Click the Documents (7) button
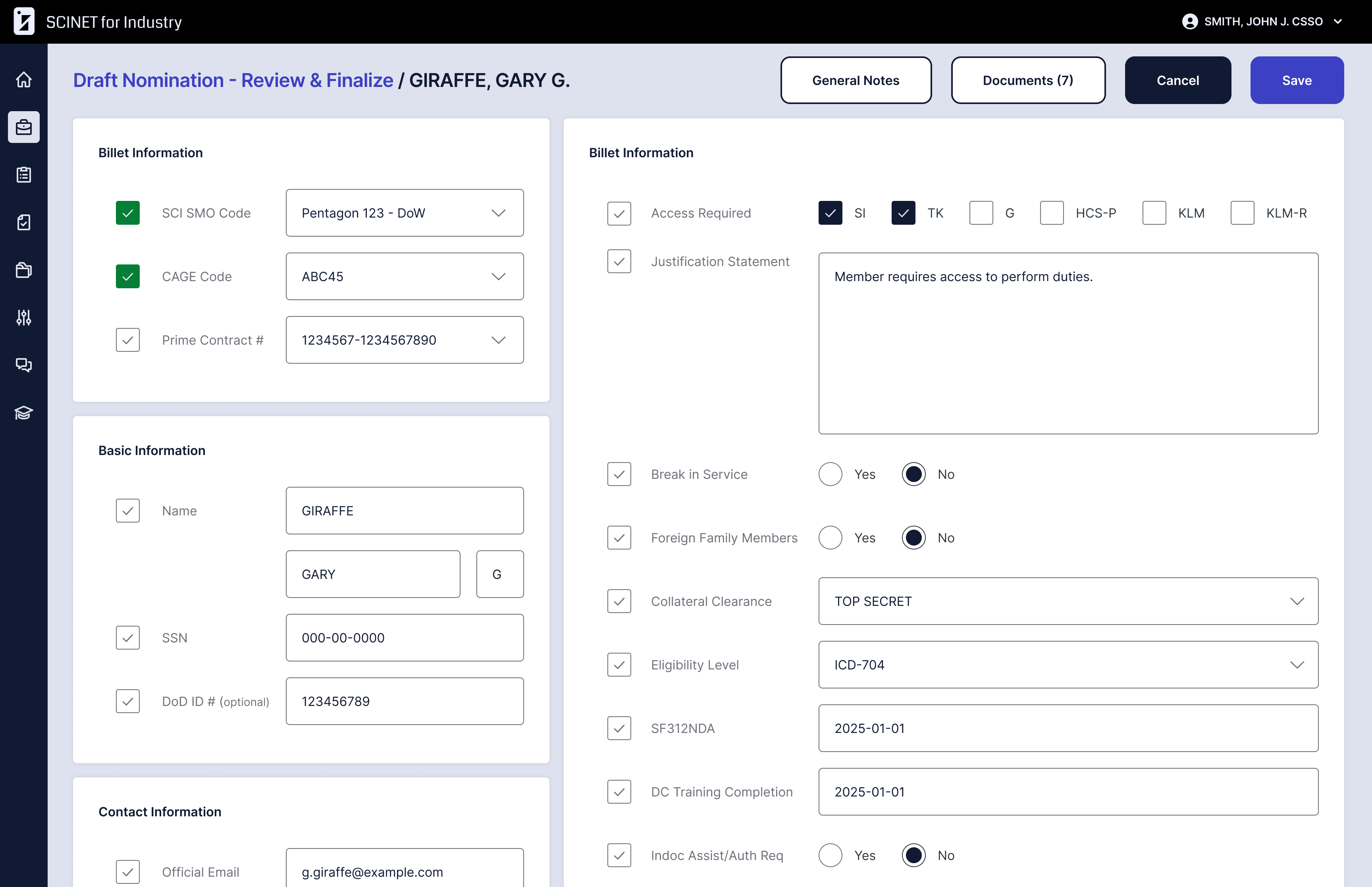Screen dimensions: 1372x887 [x=1028, y=80]
